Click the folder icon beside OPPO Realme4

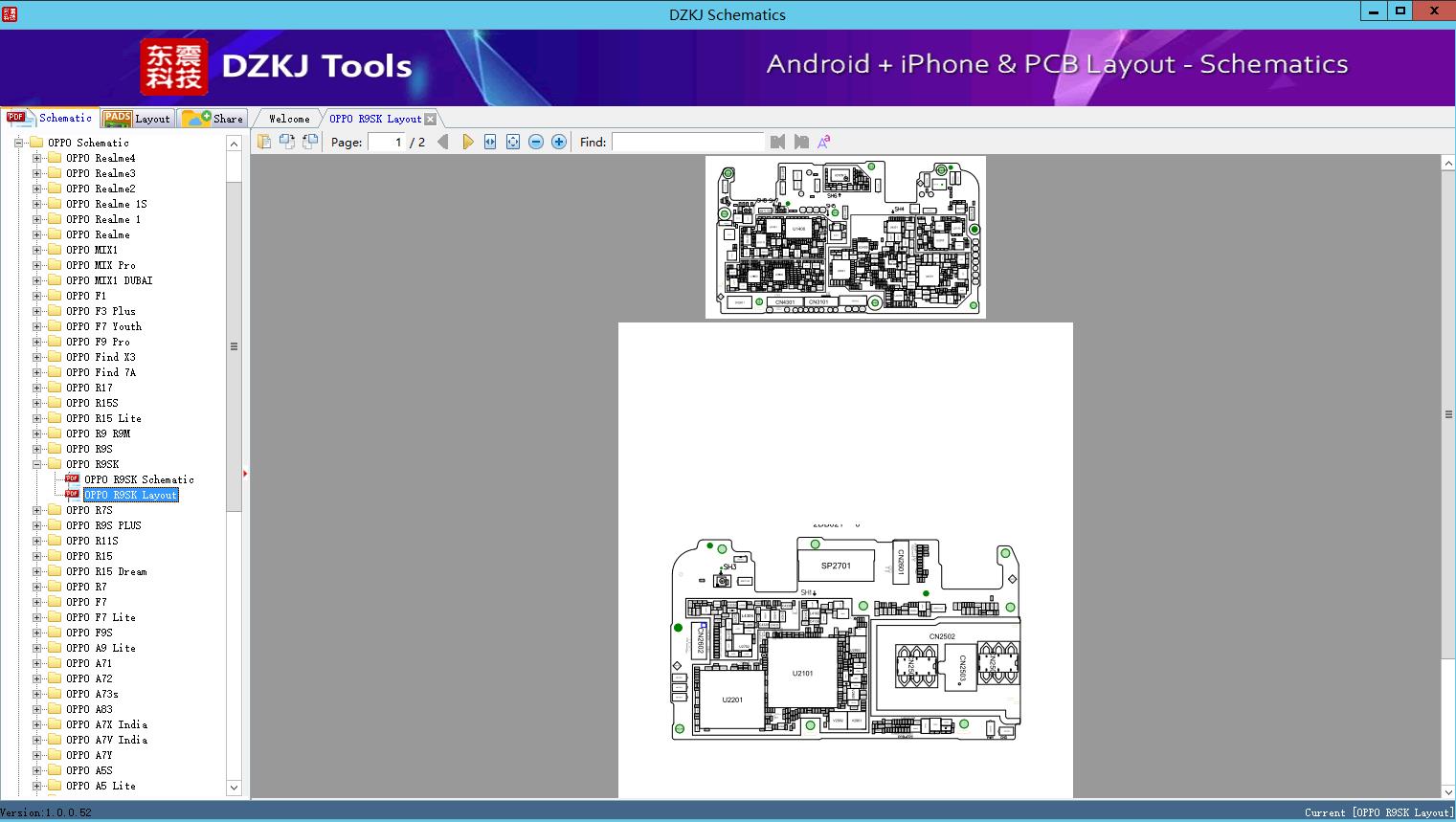coord(55,158)
